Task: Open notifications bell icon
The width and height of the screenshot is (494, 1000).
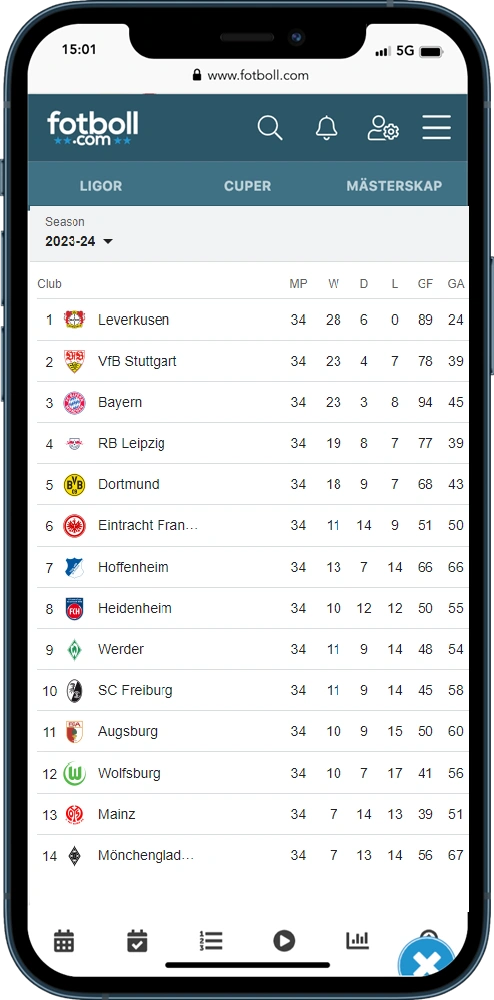Action: (x=327, y=128)
